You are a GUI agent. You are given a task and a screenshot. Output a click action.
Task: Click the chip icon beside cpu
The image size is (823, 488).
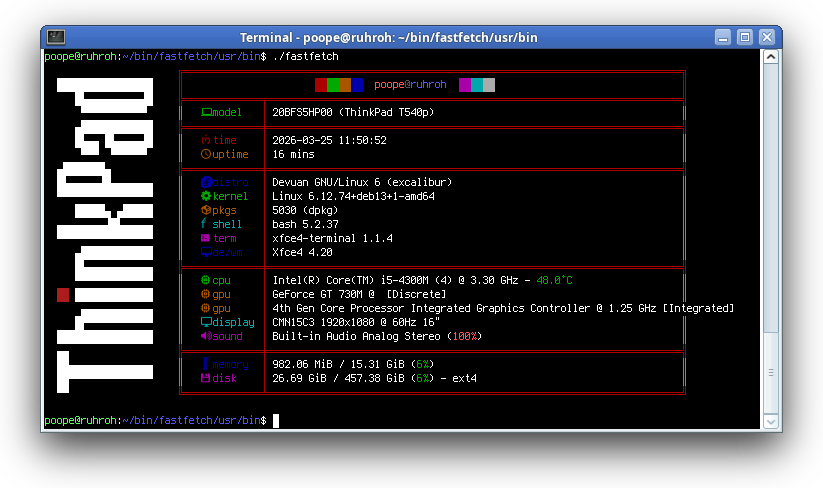click(x=206, y=280)
